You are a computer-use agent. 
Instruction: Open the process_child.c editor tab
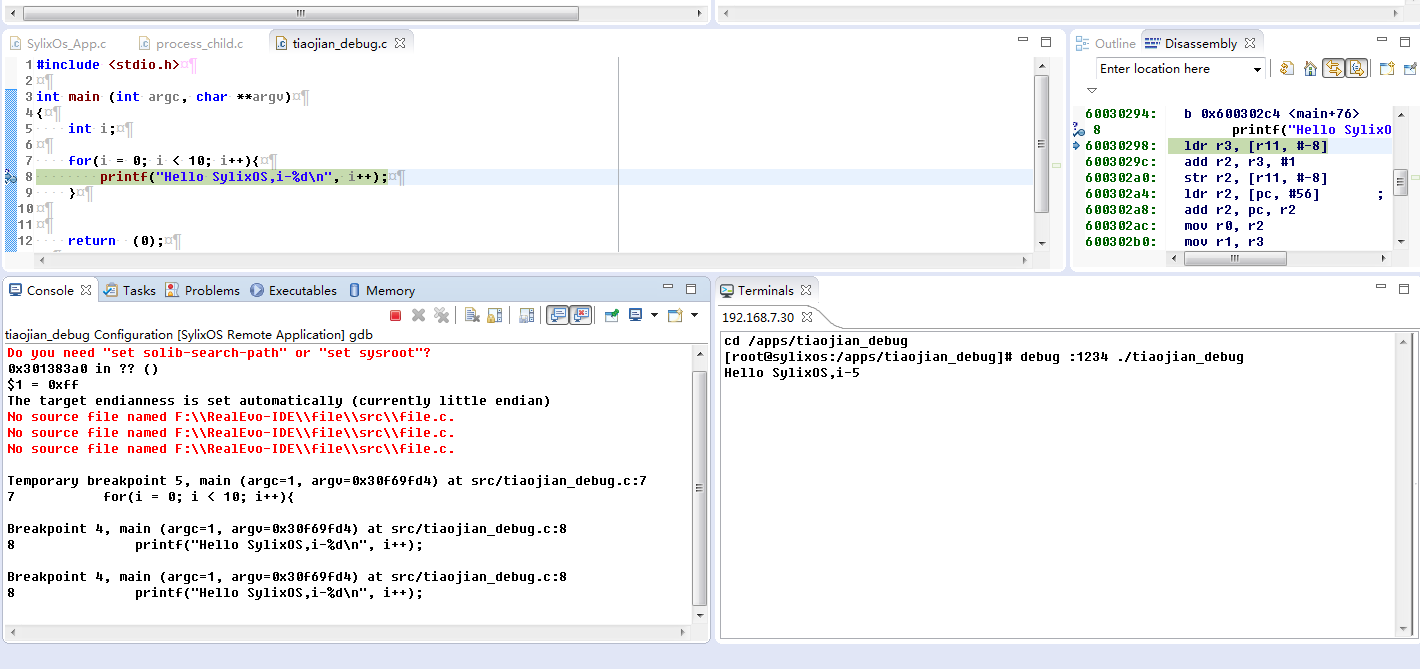(x=190, y=43)
